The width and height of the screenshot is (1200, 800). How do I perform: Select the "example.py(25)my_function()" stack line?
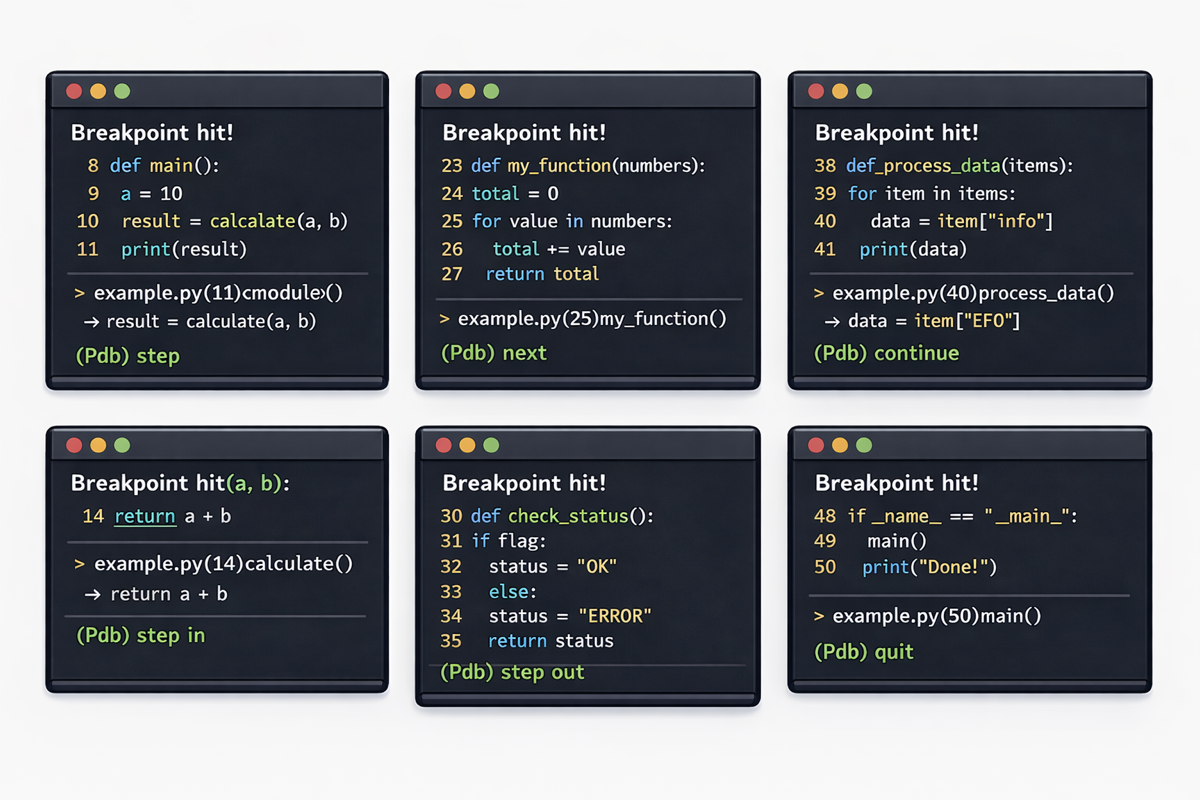click(x=583, y=319)
